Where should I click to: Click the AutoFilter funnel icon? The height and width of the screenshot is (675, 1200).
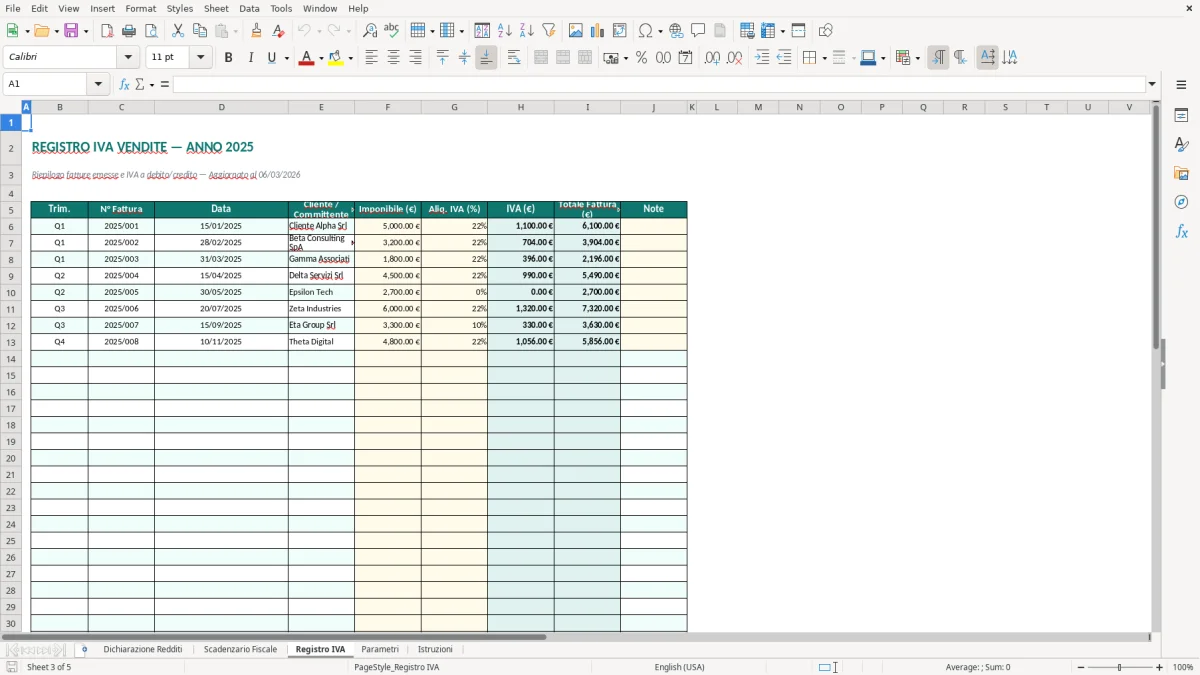[x=549, y=31]
